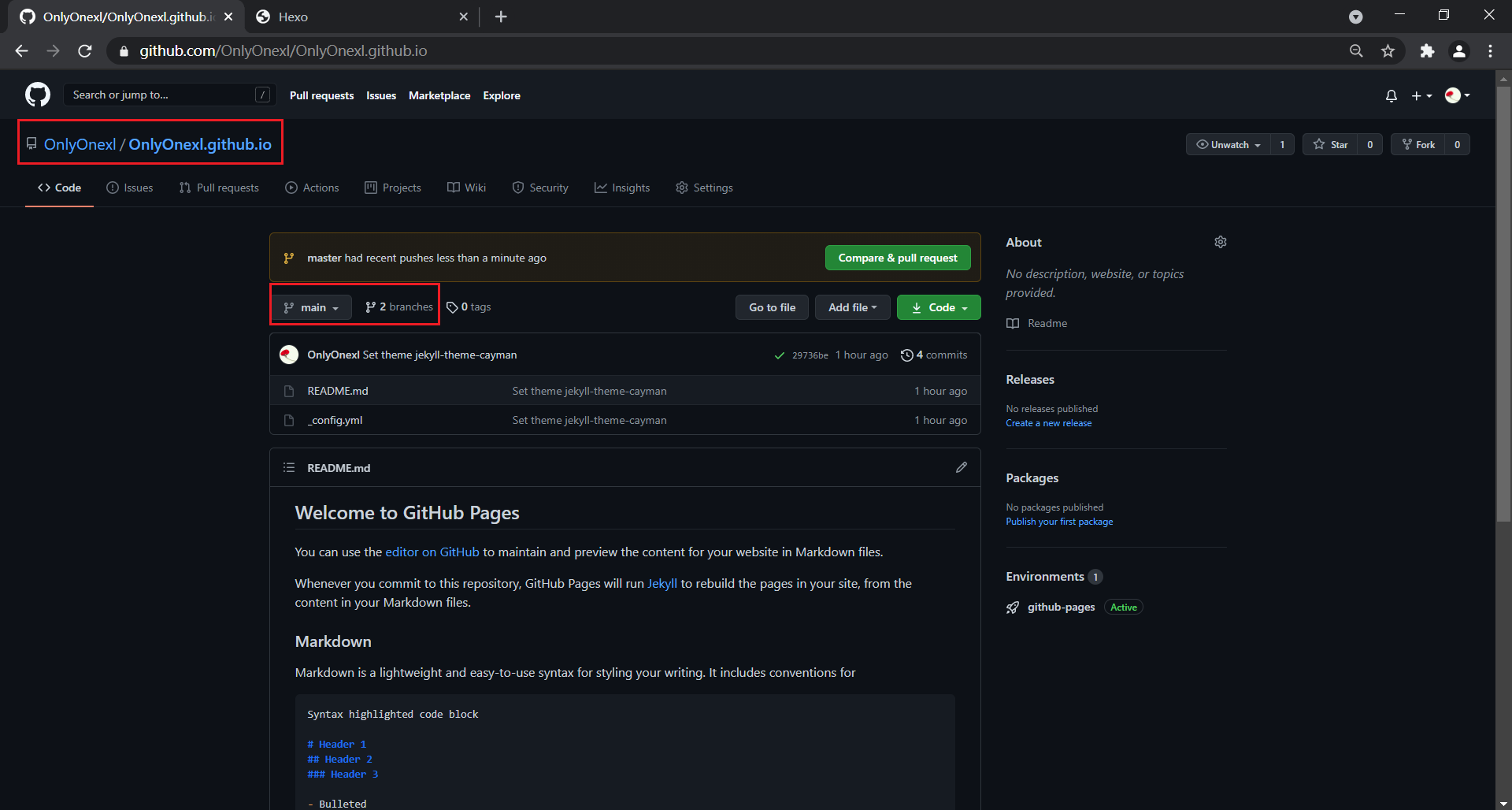
Task: Open the Wiki tab
Action: click(466, 188)
